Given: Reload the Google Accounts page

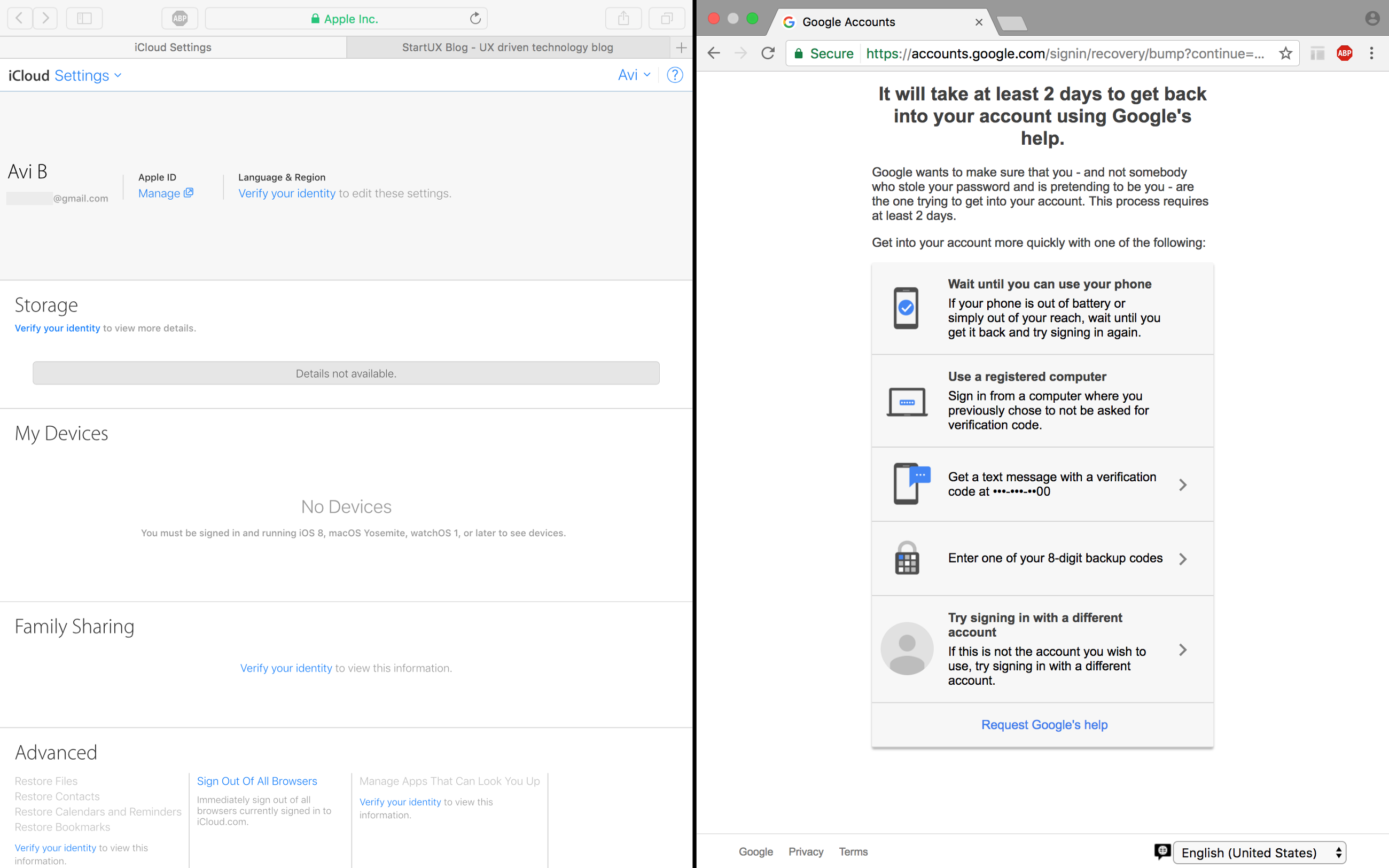Looking at the screenshot, I should [x=768, y=53].
